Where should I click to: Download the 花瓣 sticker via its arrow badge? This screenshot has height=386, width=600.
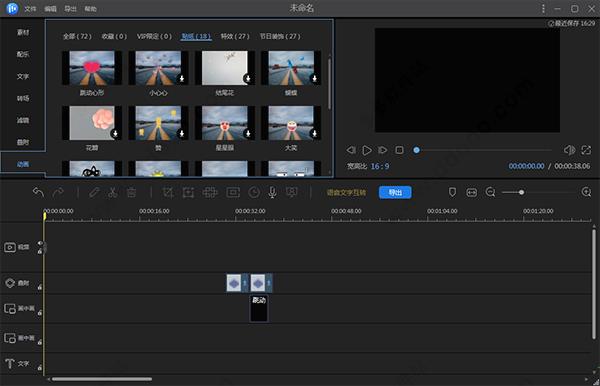[115, 133]
